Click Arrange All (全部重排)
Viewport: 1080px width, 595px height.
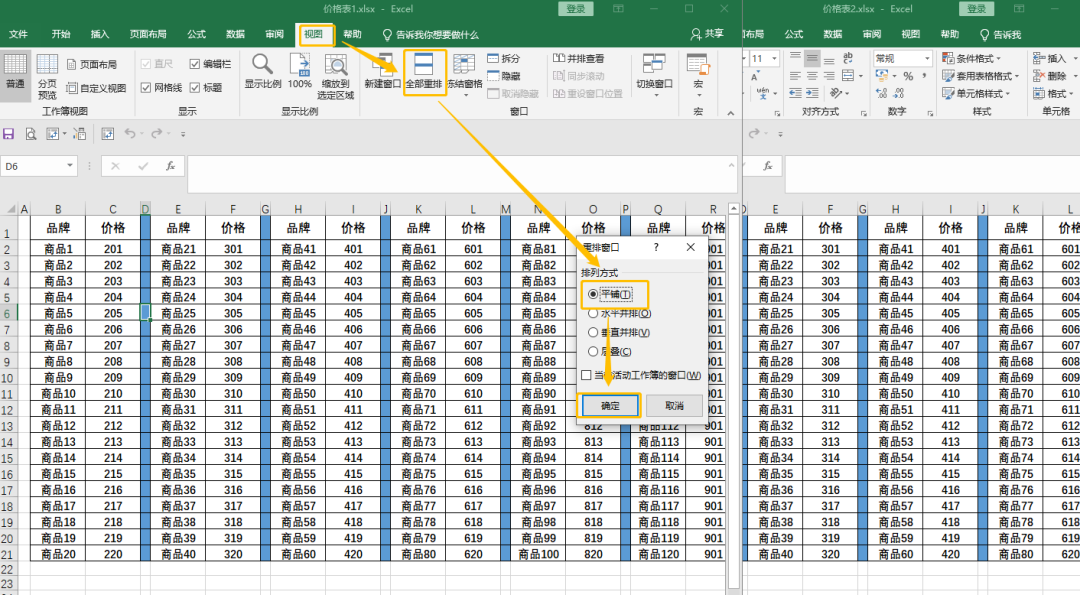424,72
